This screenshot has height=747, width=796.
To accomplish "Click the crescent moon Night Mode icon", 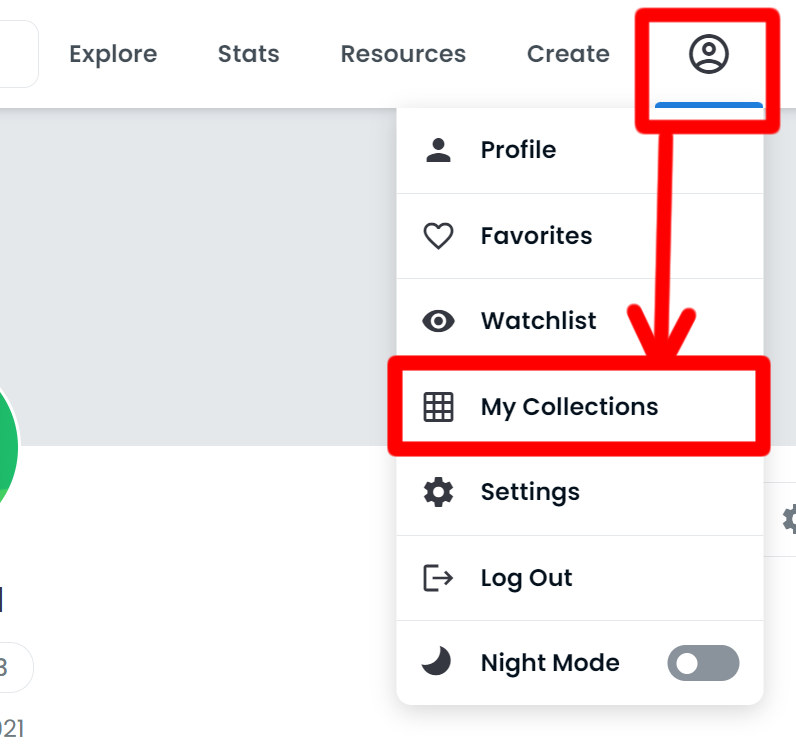I will coord(437,661).
